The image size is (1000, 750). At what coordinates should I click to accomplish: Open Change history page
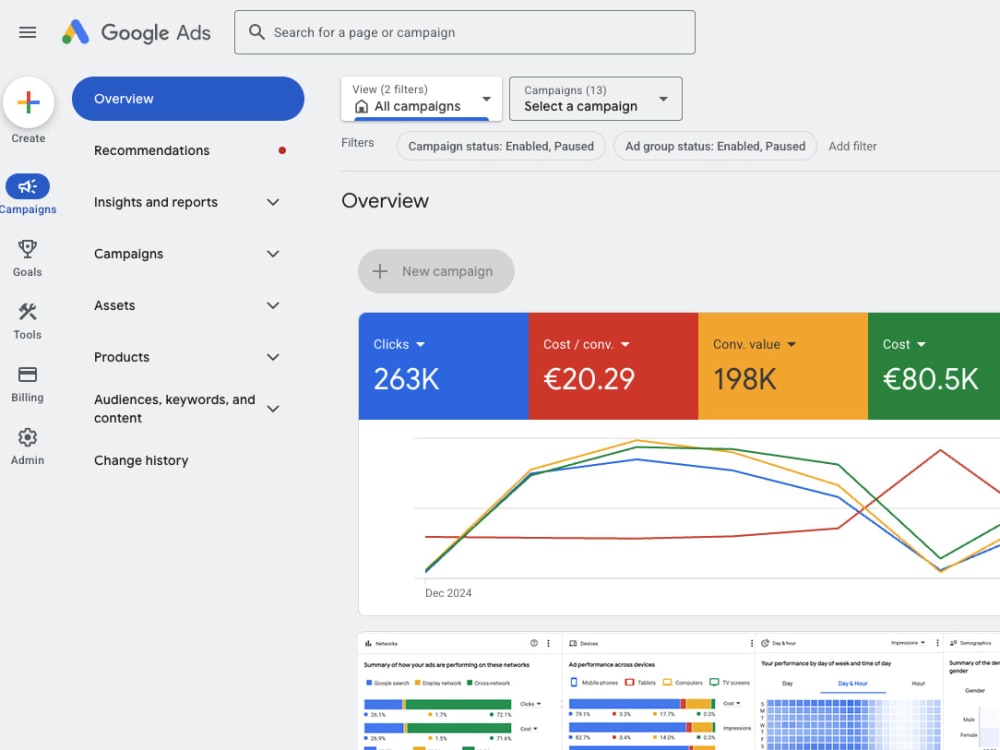coord(141,460)
